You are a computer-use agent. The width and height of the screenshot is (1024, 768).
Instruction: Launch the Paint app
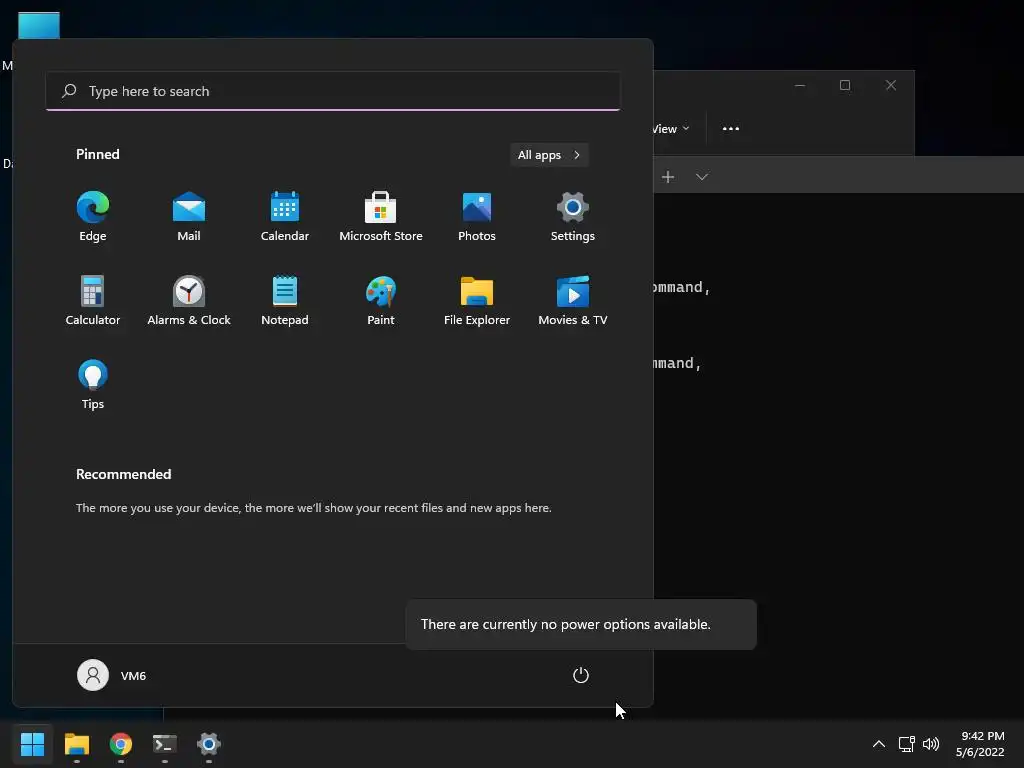click(381, 301)
